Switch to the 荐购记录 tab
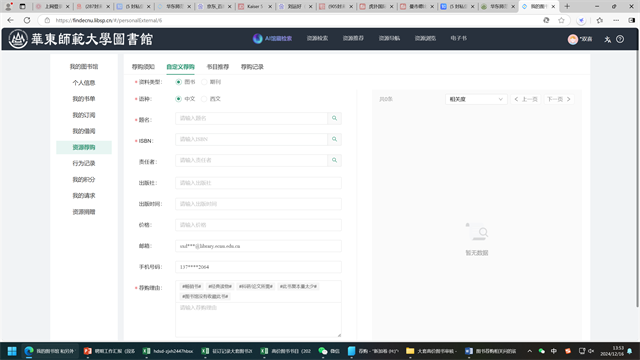This screenshot has height=360, width=640. (252, 67)
